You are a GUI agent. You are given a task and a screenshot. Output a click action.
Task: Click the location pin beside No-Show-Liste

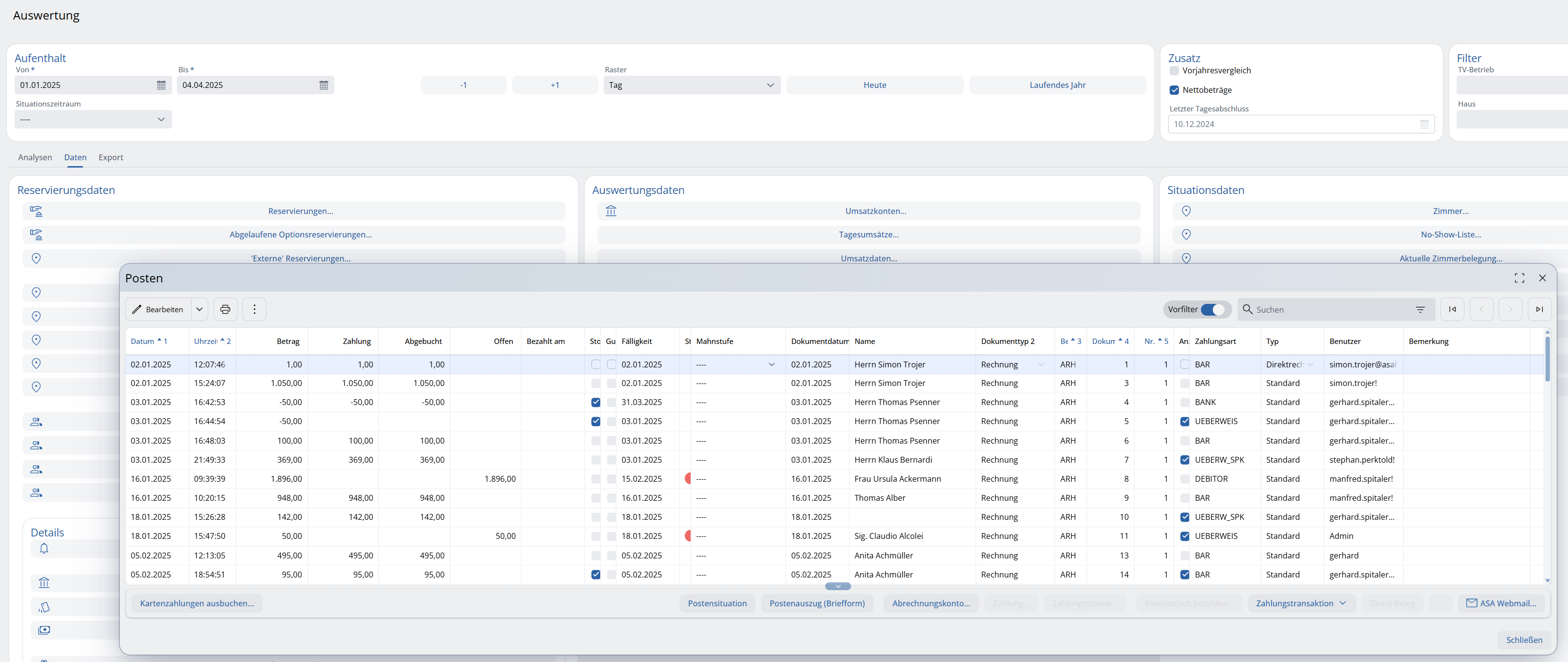coord(1186,234)
